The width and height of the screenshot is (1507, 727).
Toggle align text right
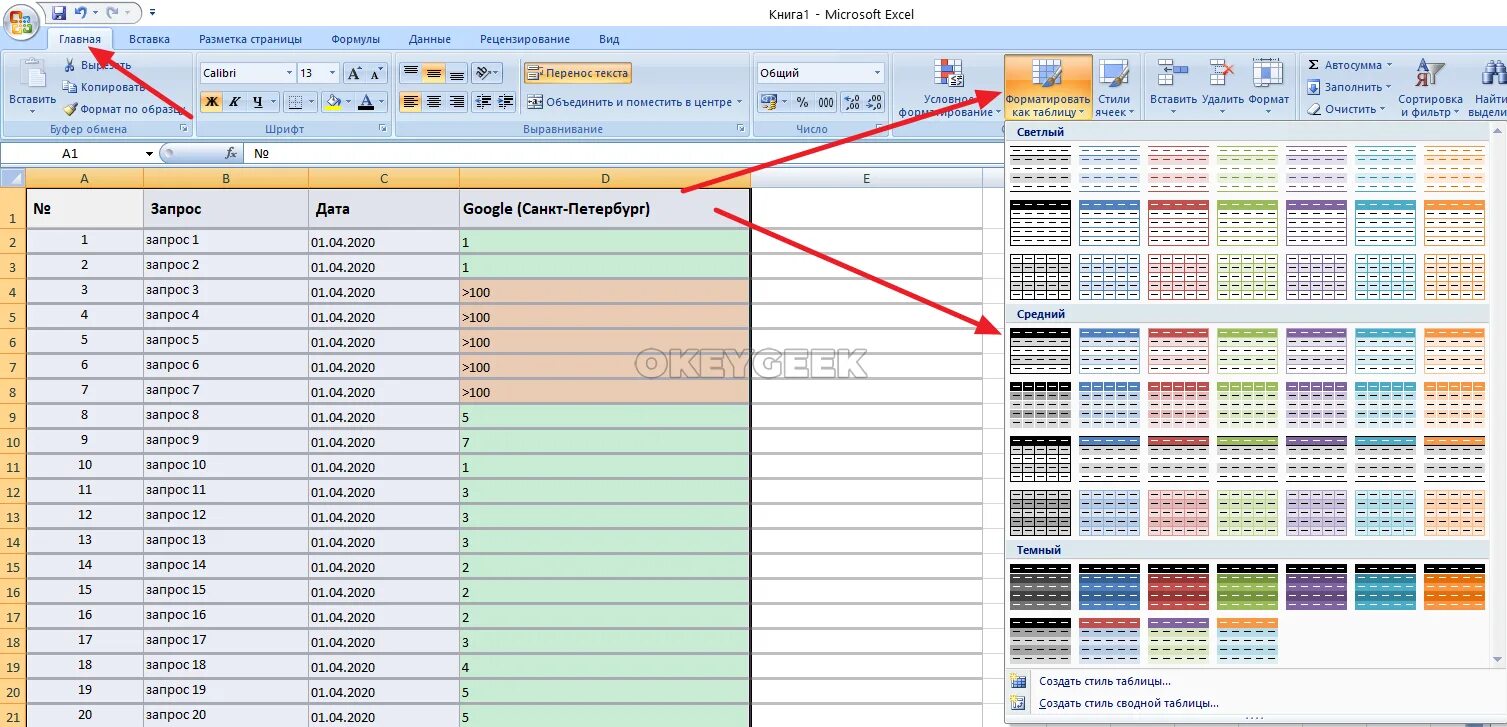click(x=457, y=101)
